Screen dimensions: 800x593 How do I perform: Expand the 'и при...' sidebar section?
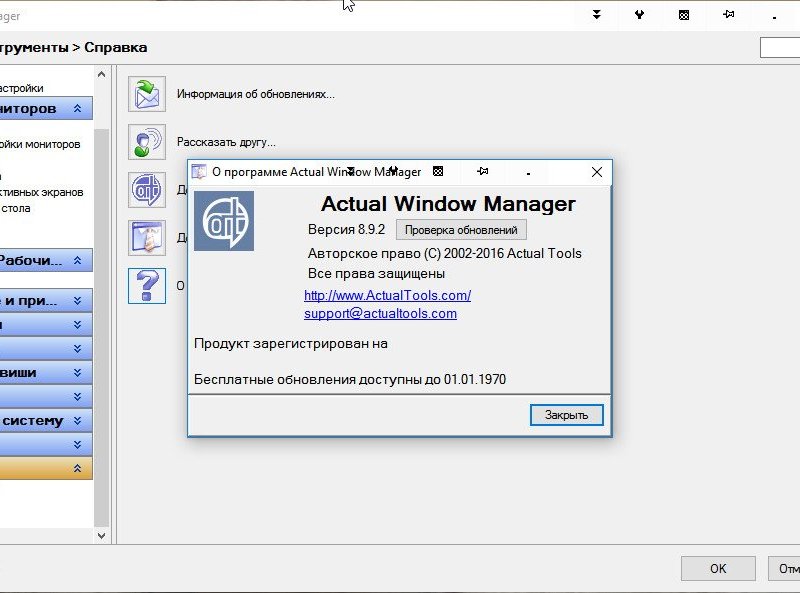pyautogui.click(x=78, y=301)
